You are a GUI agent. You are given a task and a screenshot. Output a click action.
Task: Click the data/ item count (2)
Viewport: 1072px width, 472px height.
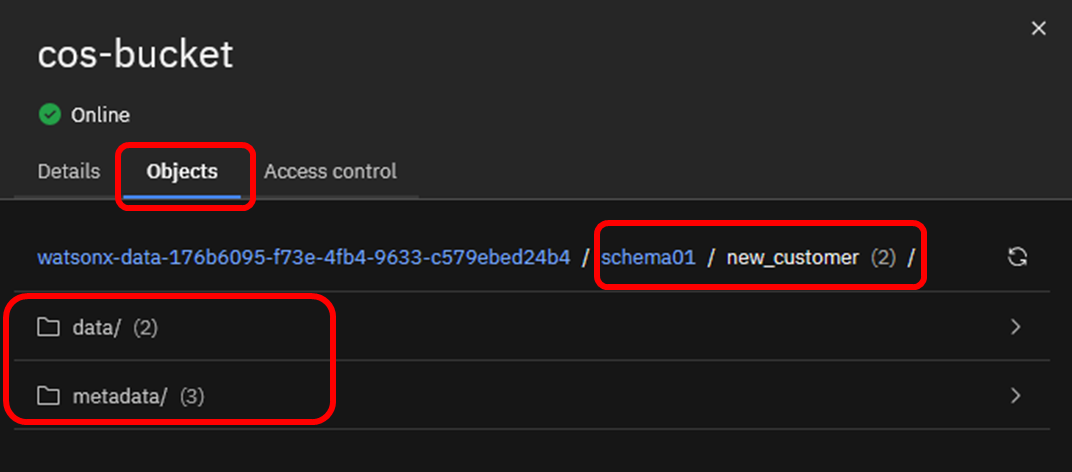145,327
